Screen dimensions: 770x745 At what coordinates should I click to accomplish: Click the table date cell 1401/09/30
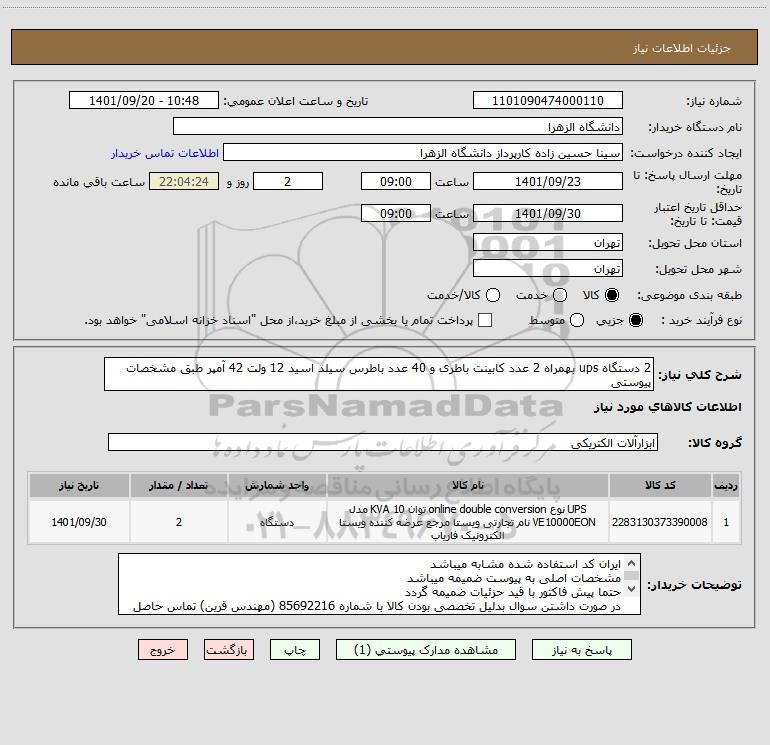tap(79, 522)
